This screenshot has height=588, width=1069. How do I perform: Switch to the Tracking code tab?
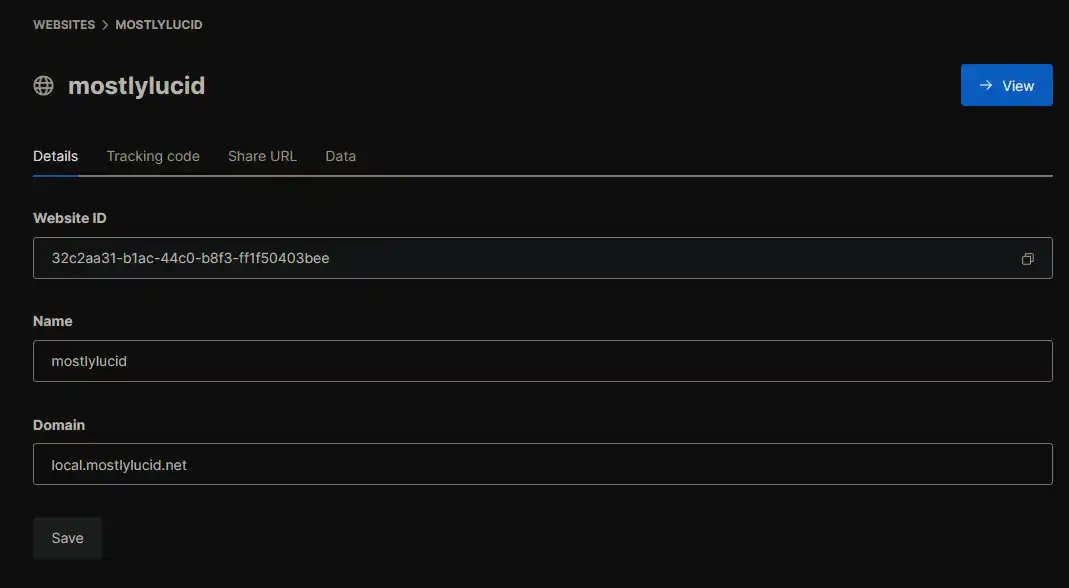pyautogui.click(x=153, y=157)
